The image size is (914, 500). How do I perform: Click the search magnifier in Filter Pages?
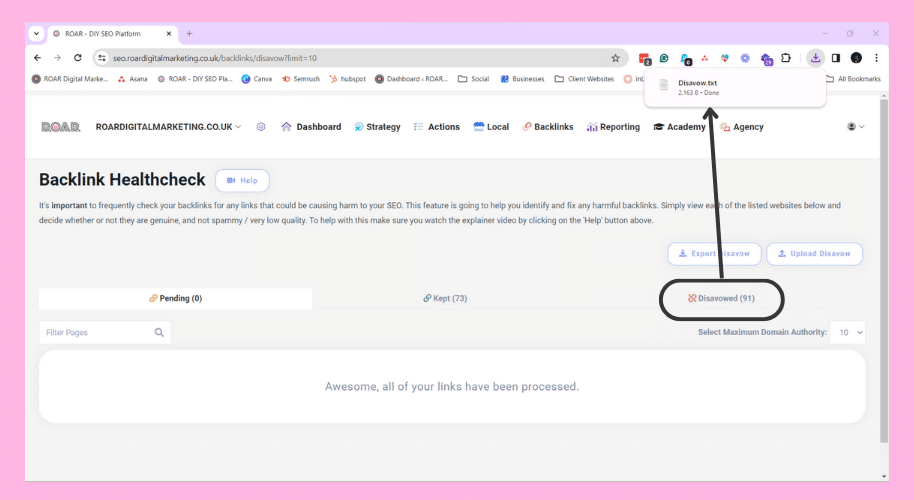(x=159, y=332)
